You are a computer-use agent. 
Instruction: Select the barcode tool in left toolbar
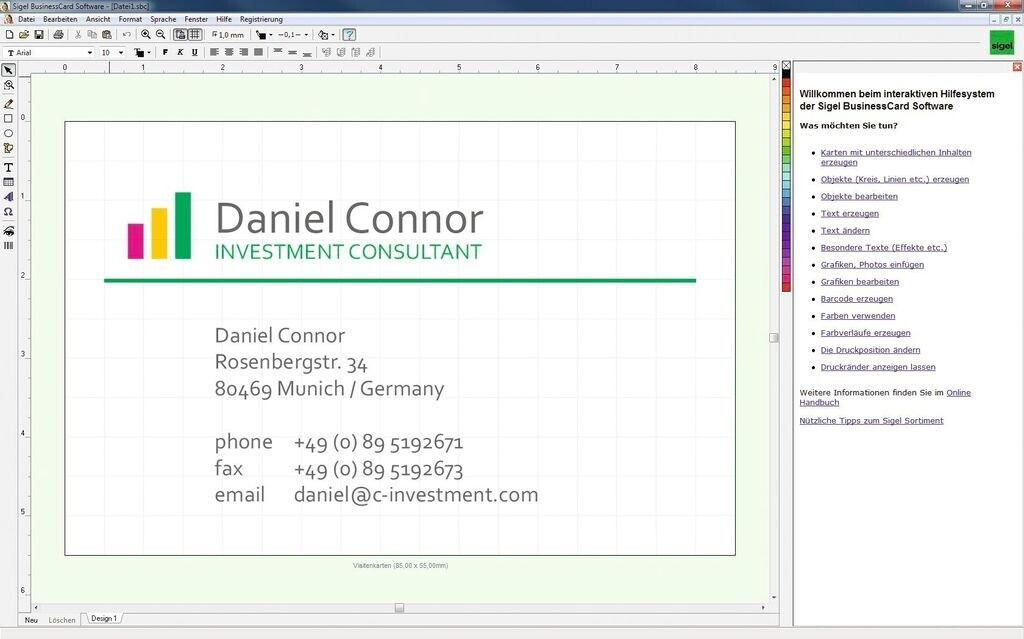click(x=8, y=245)
